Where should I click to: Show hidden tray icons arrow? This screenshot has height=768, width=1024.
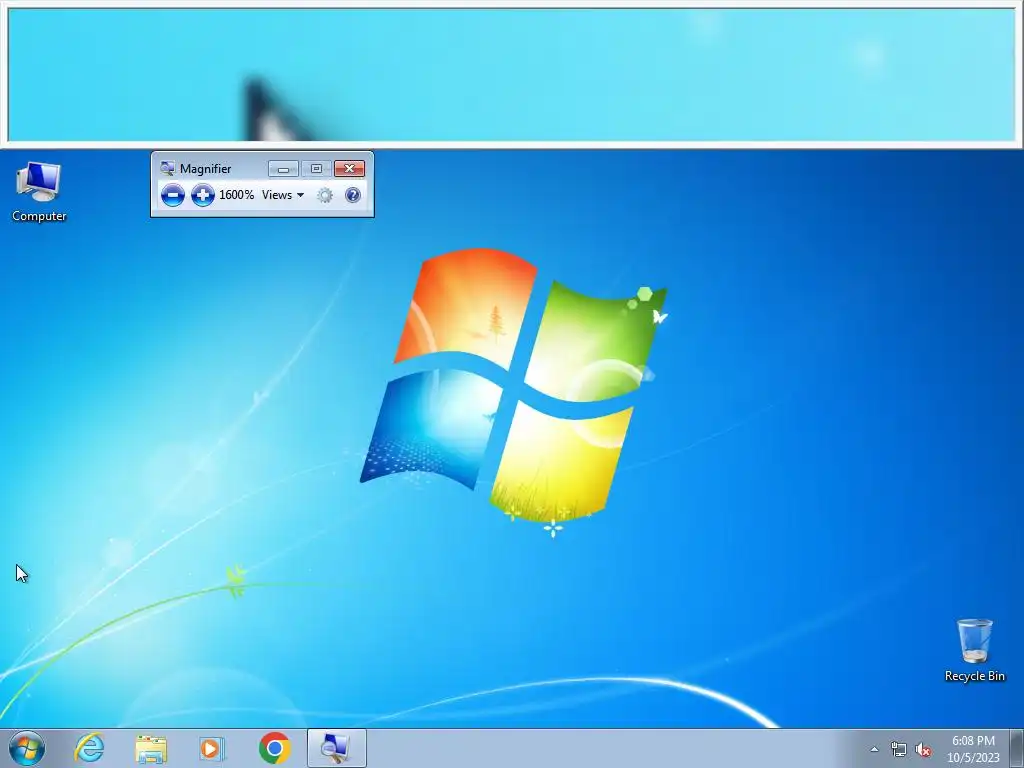coord(874,750)
